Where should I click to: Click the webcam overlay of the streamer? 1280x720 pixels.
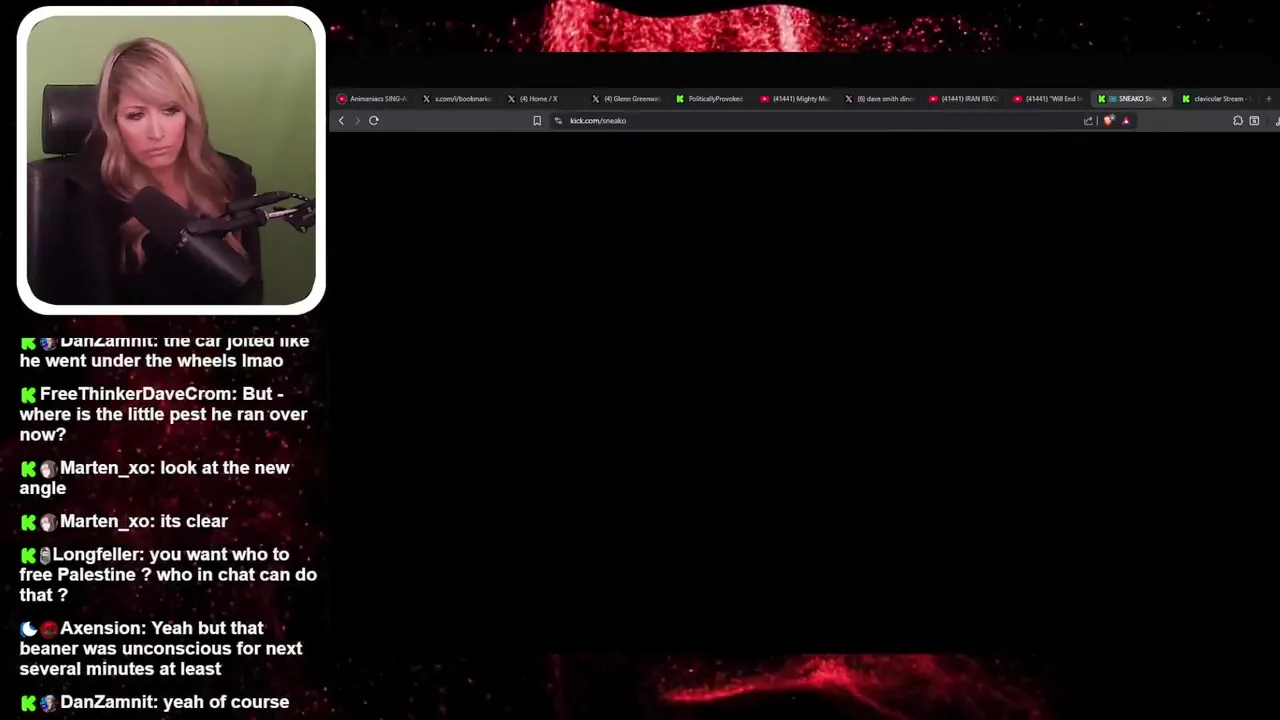pos(171,160)
